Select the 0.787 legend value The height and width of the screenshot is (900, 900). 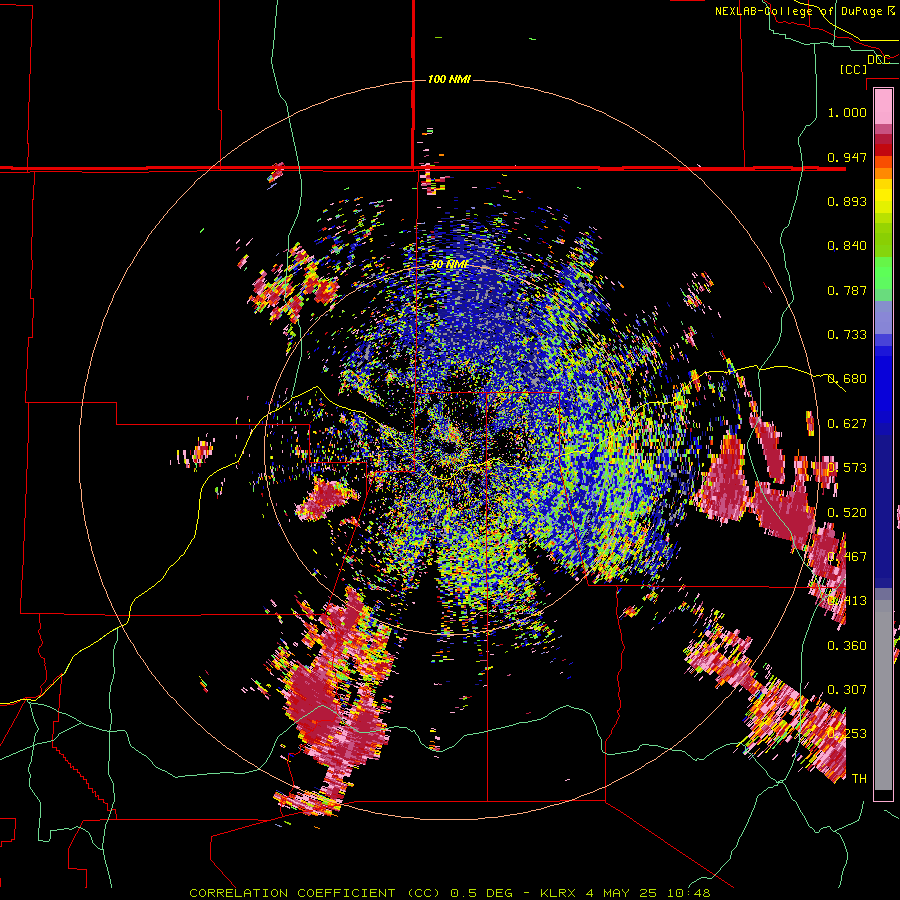pos(847,290)
